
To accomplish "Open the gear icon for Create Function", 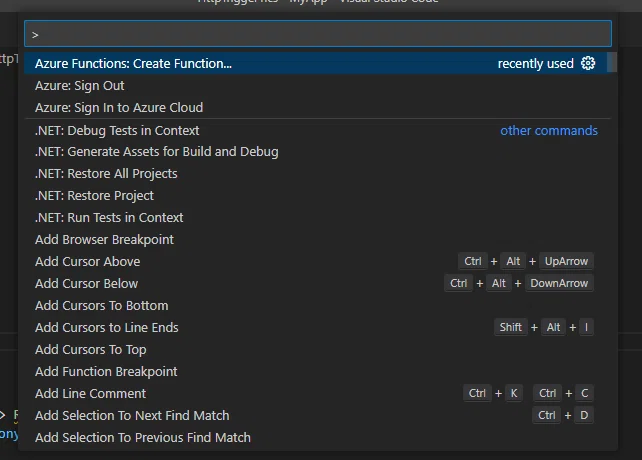I will 588,63.
